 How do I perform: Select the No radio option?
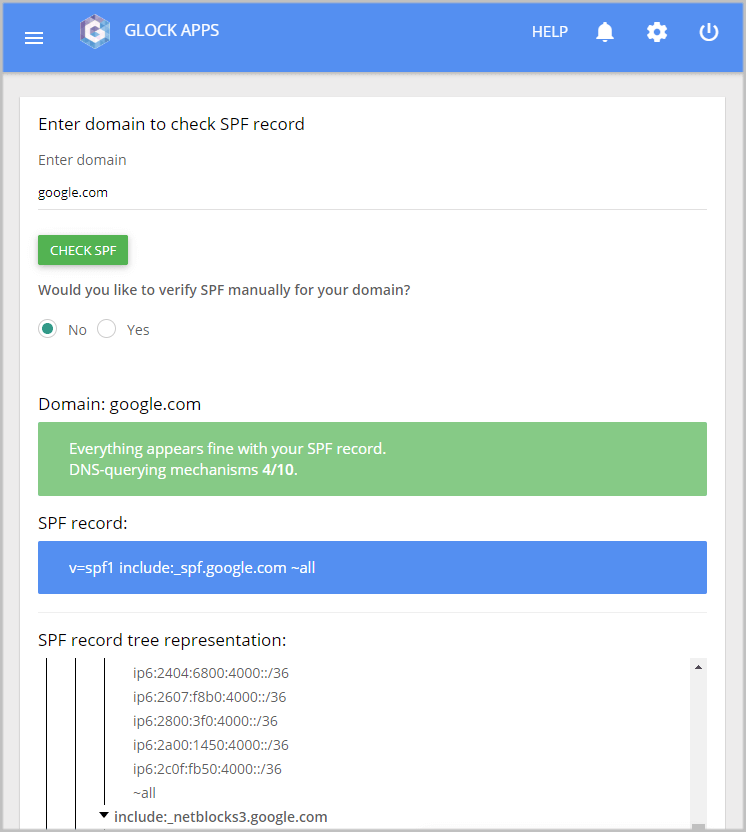pyautogui.click(x=48, y=329)
